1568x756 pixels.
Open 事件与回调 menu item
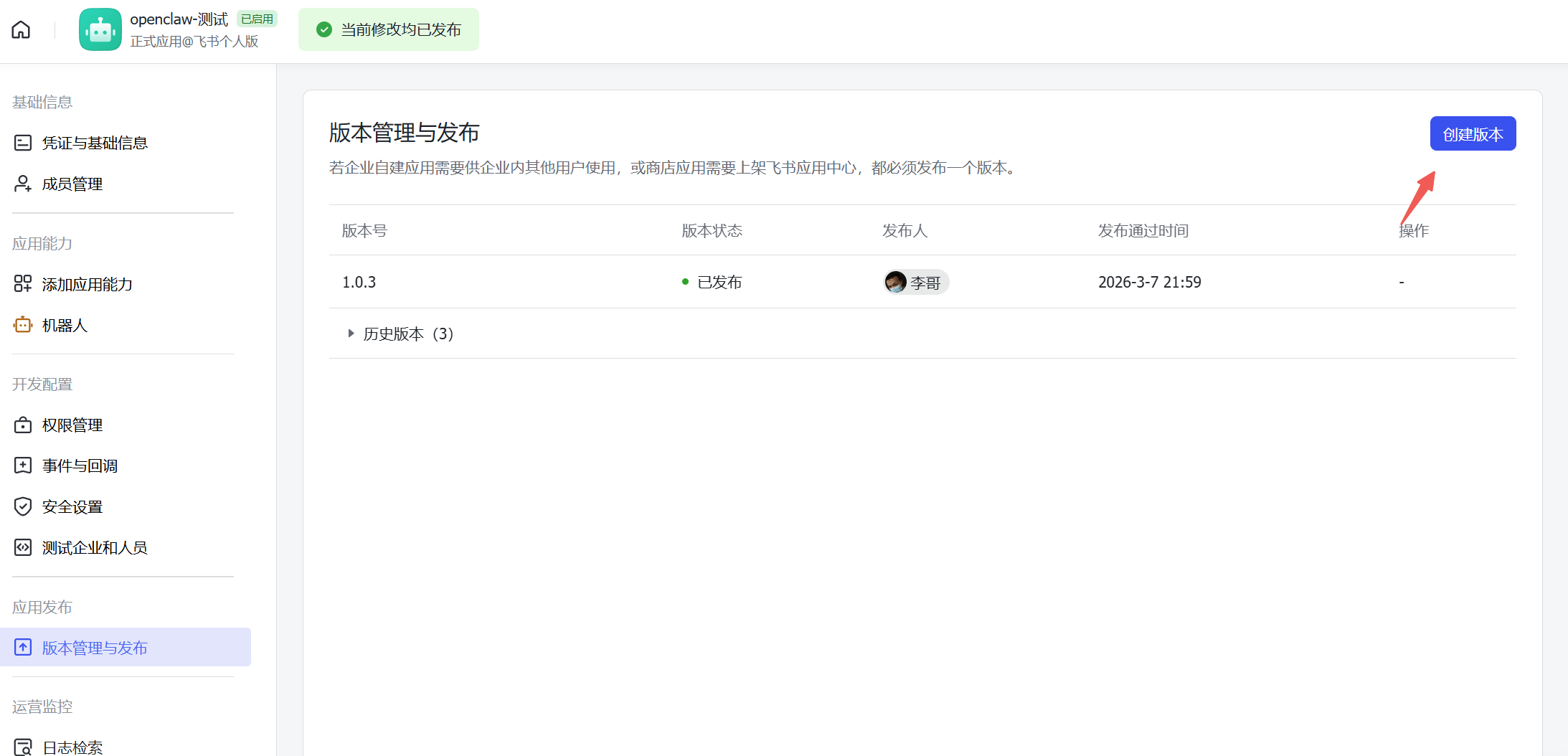coord(80,466)
